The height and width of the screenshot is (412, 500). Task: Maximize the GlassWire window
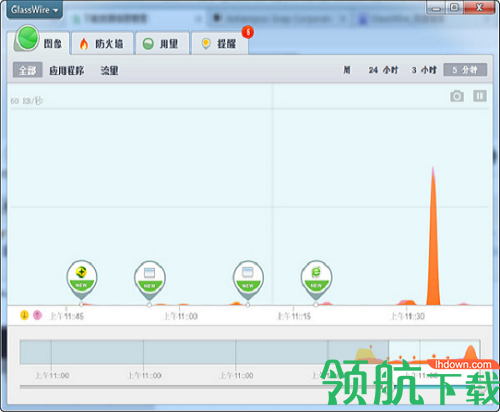(x=454, y=7)
